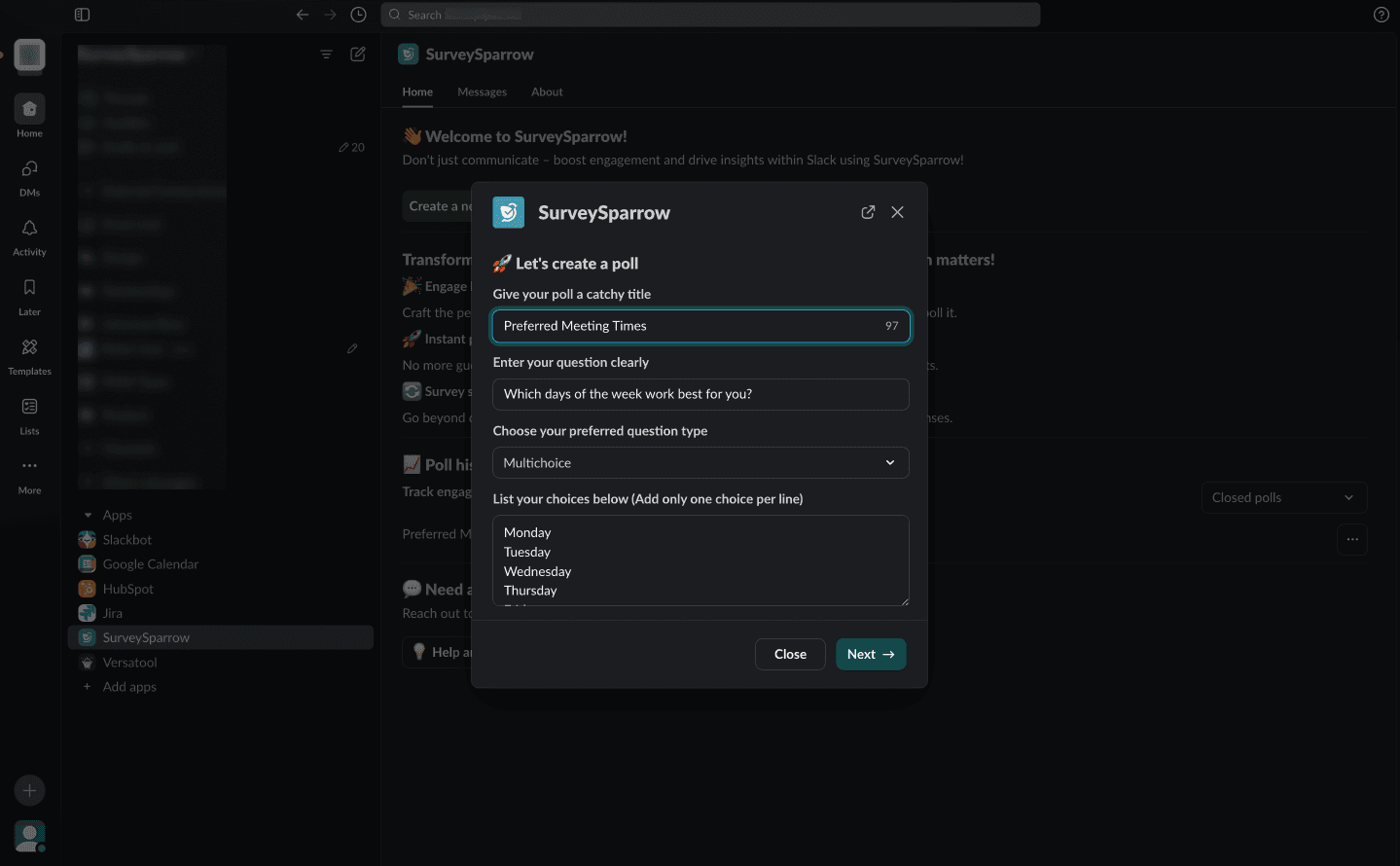Open the Closed polls filter dropdown
1400x866 pixels.
click(1283, 497)
